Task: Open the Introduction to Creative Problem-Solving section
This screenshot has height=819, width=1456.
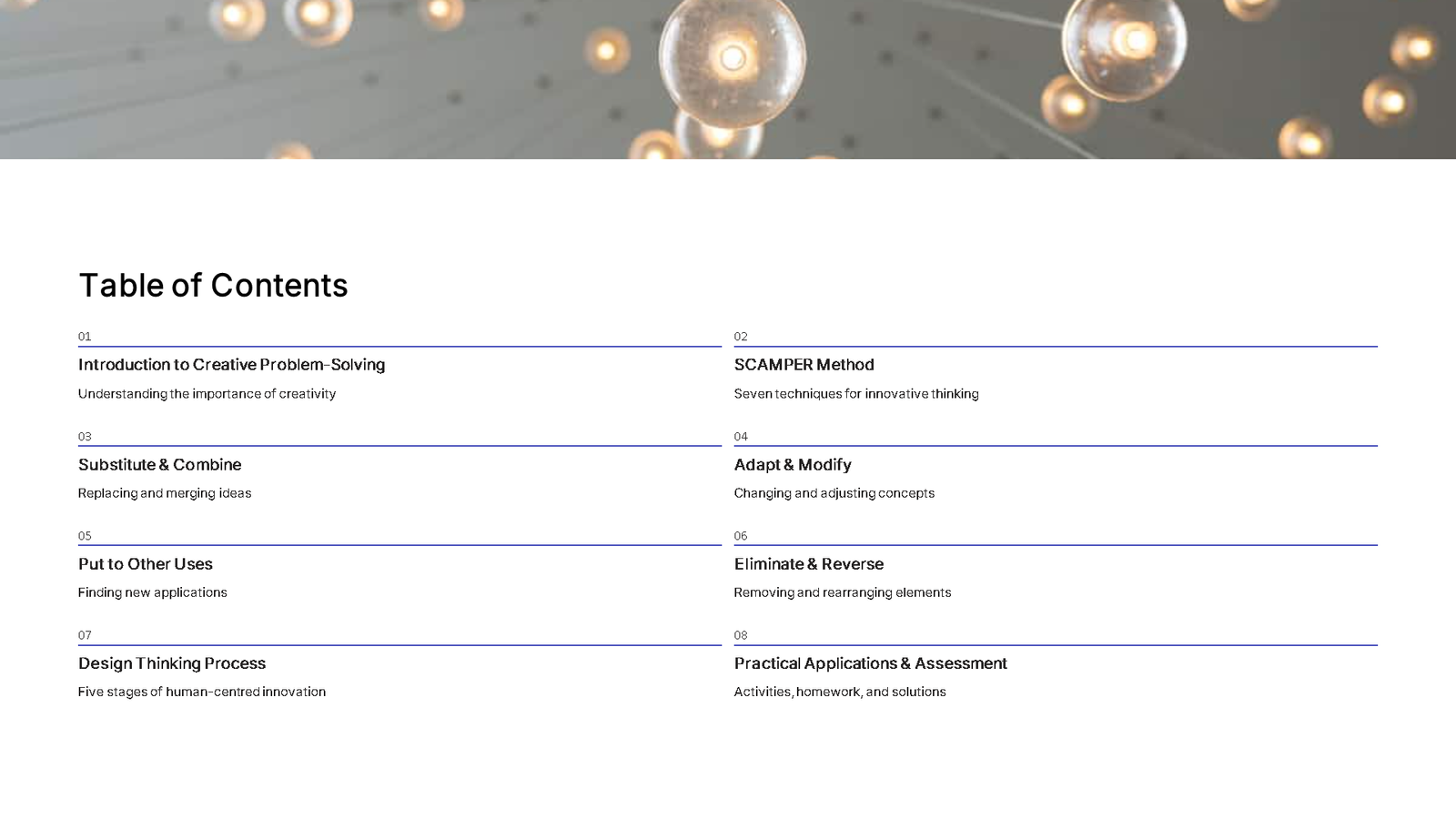Action: coord(231,364)
